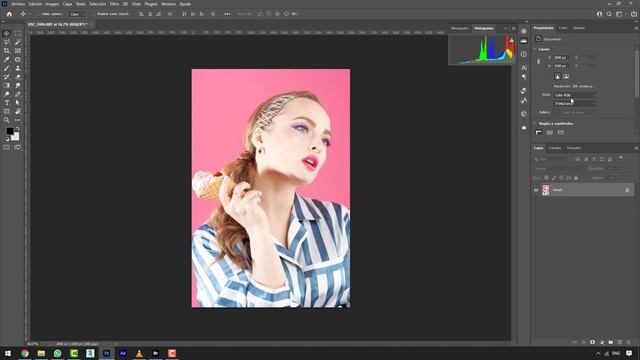Collapse the Lienzo section

535,49
